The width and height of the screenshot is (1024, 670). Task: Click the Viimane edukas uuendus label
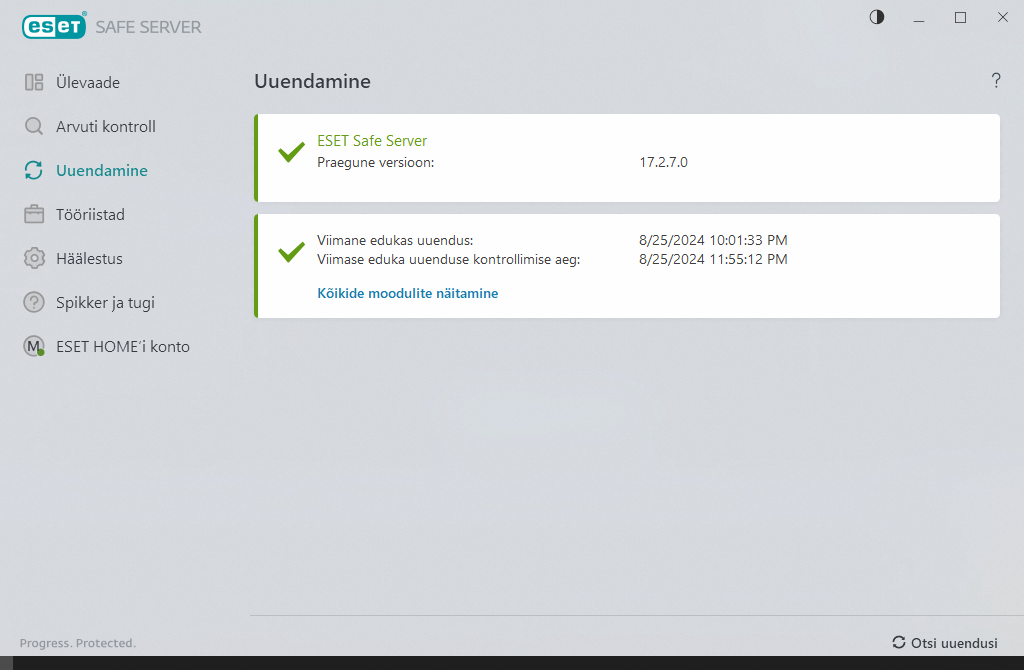[x=395, y=240]
